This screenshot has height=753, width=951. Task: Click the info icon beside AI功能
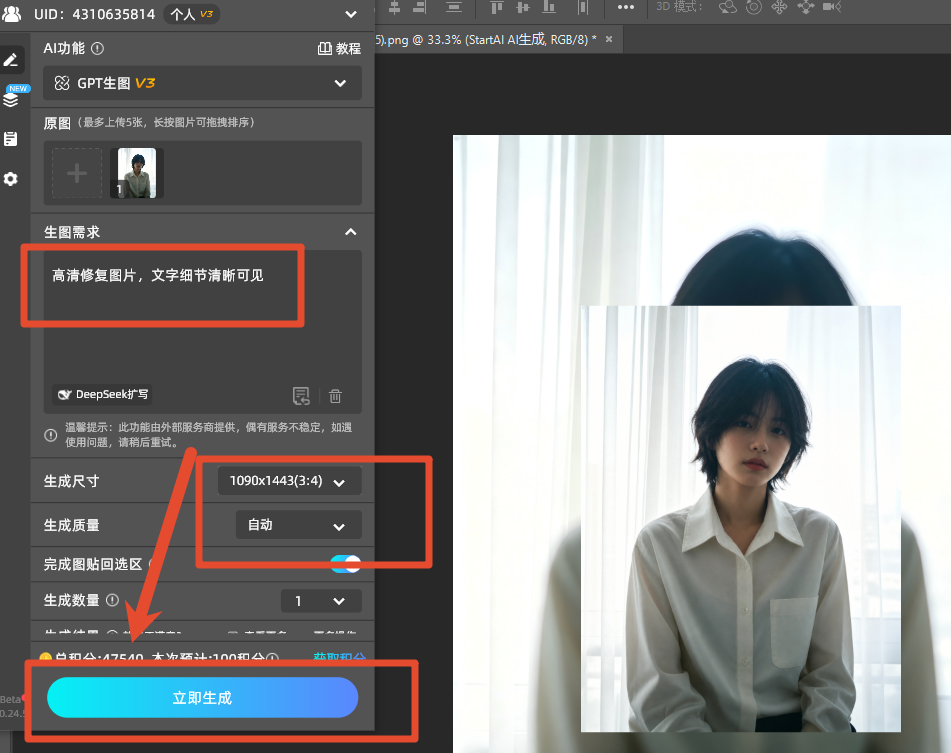point(97,49)
